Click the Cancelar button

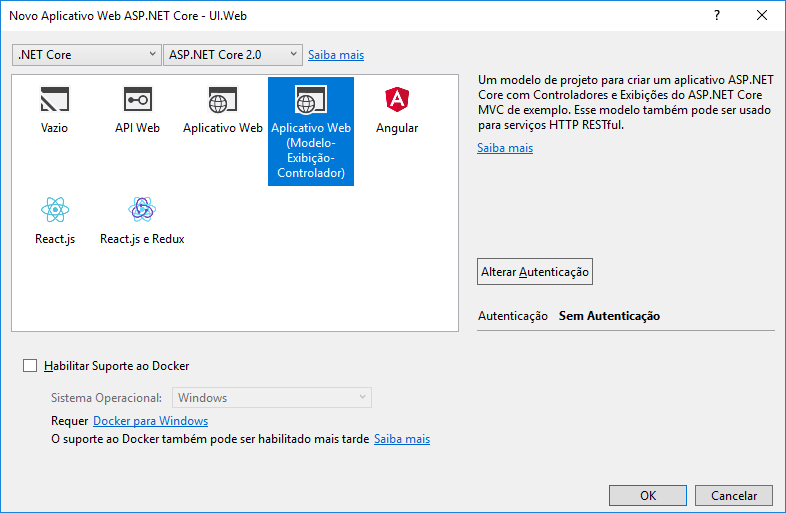click(734, 495)
